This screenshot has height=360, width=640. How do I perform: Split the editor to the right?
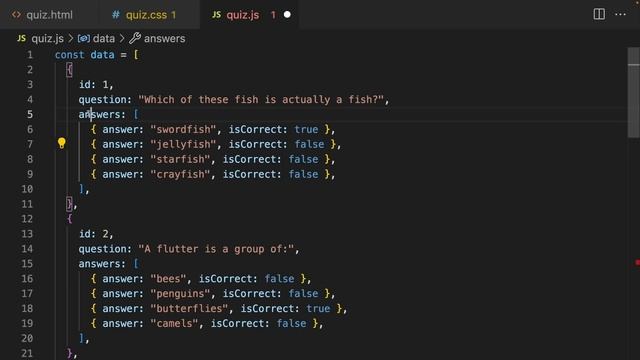coord(599,14)
